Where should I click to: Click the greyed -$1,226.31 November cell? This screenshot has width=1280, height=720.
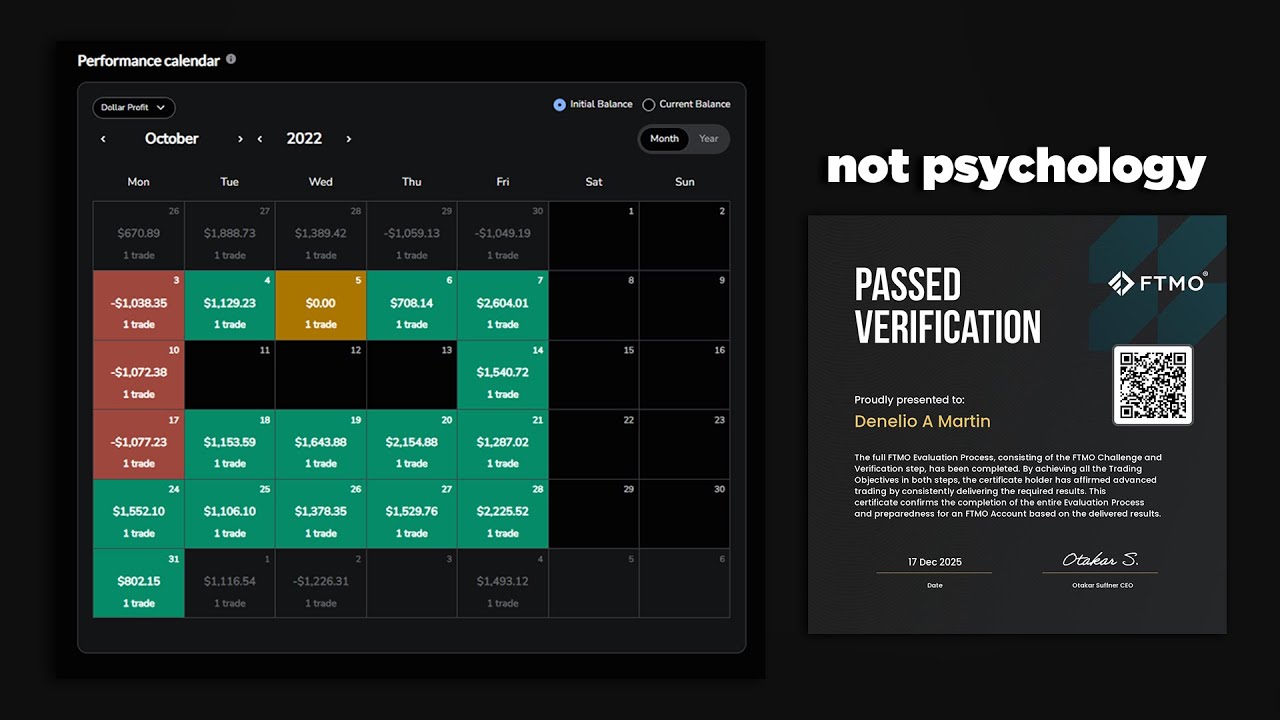321,583
